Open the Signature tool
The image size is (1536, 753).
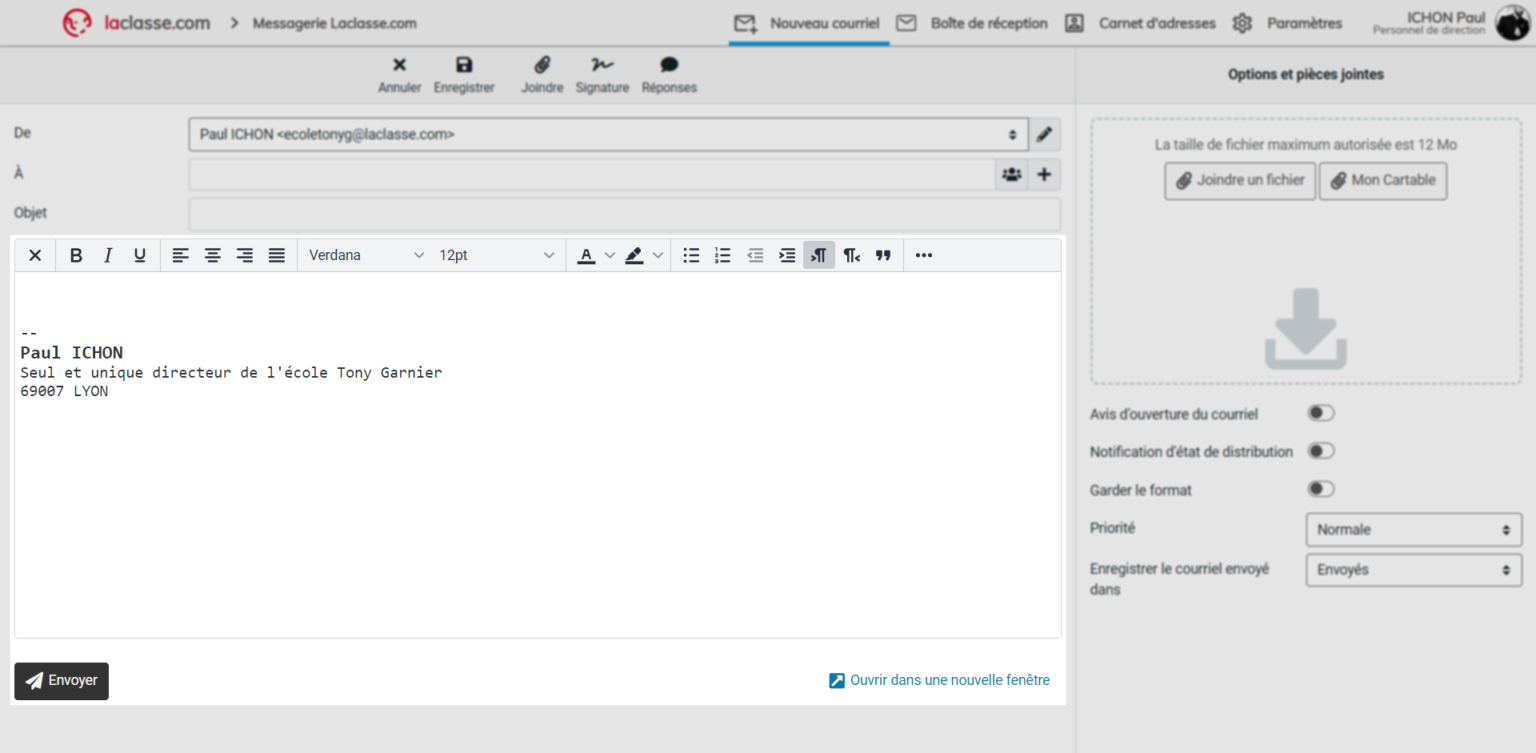coord(602,66)
